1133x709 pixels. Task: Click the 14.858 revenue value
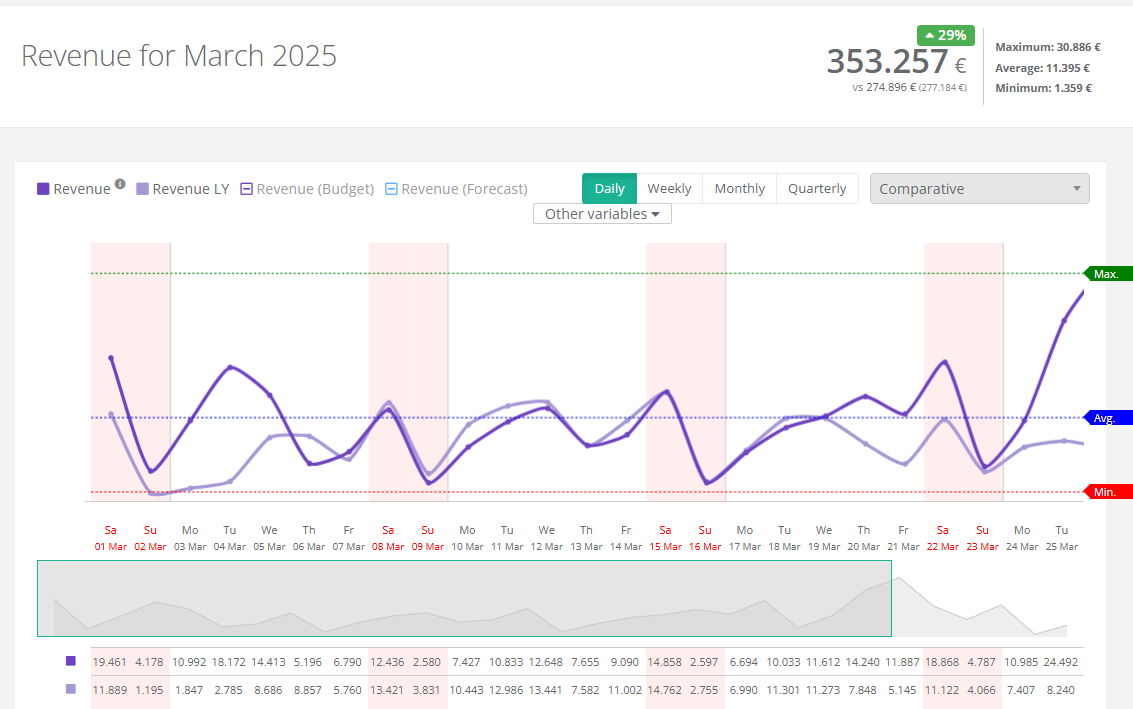click(664, 662)
